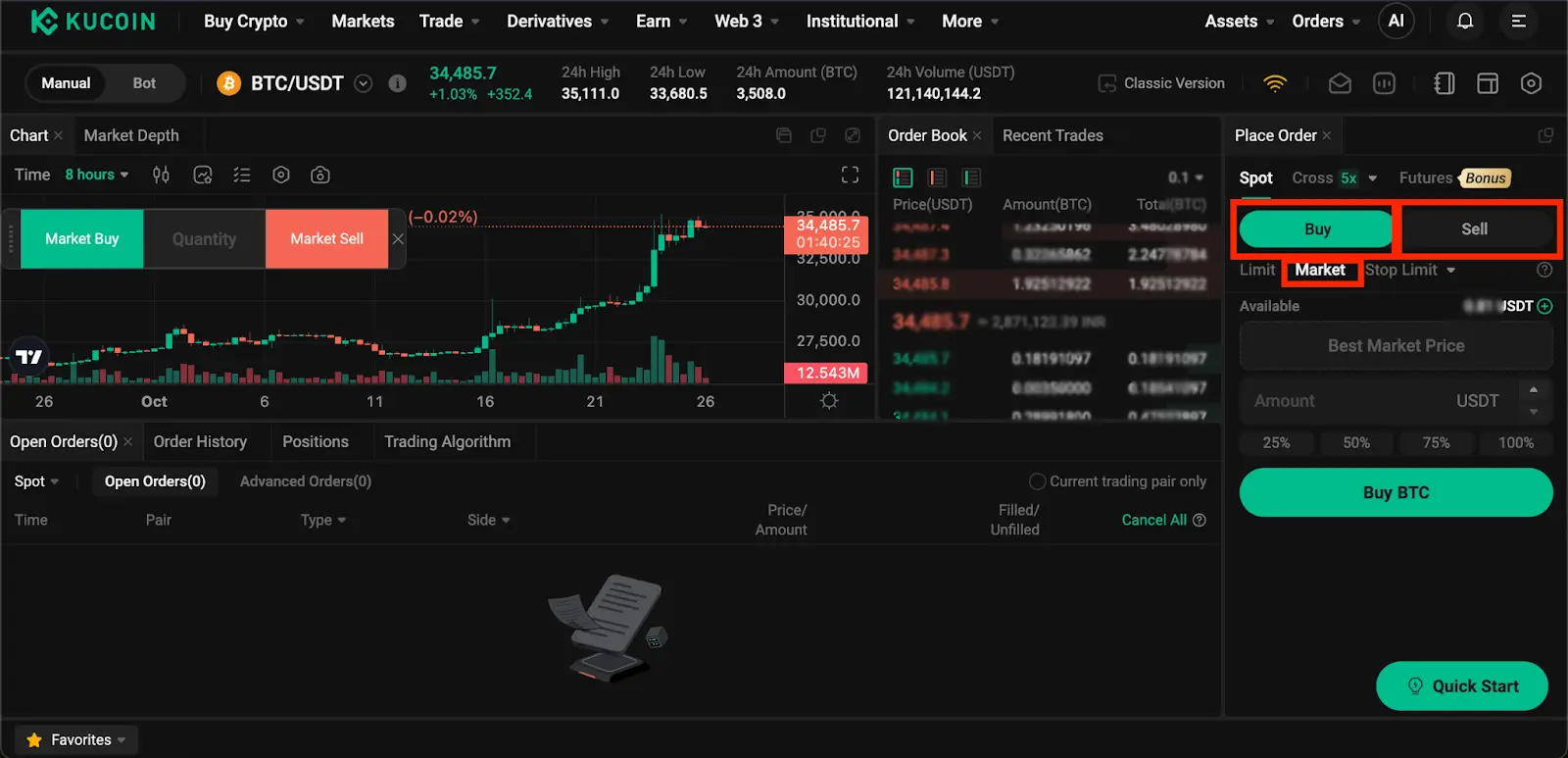
Task: Click the Classic Version switch icon
Action: click(x=1106, y=83)
